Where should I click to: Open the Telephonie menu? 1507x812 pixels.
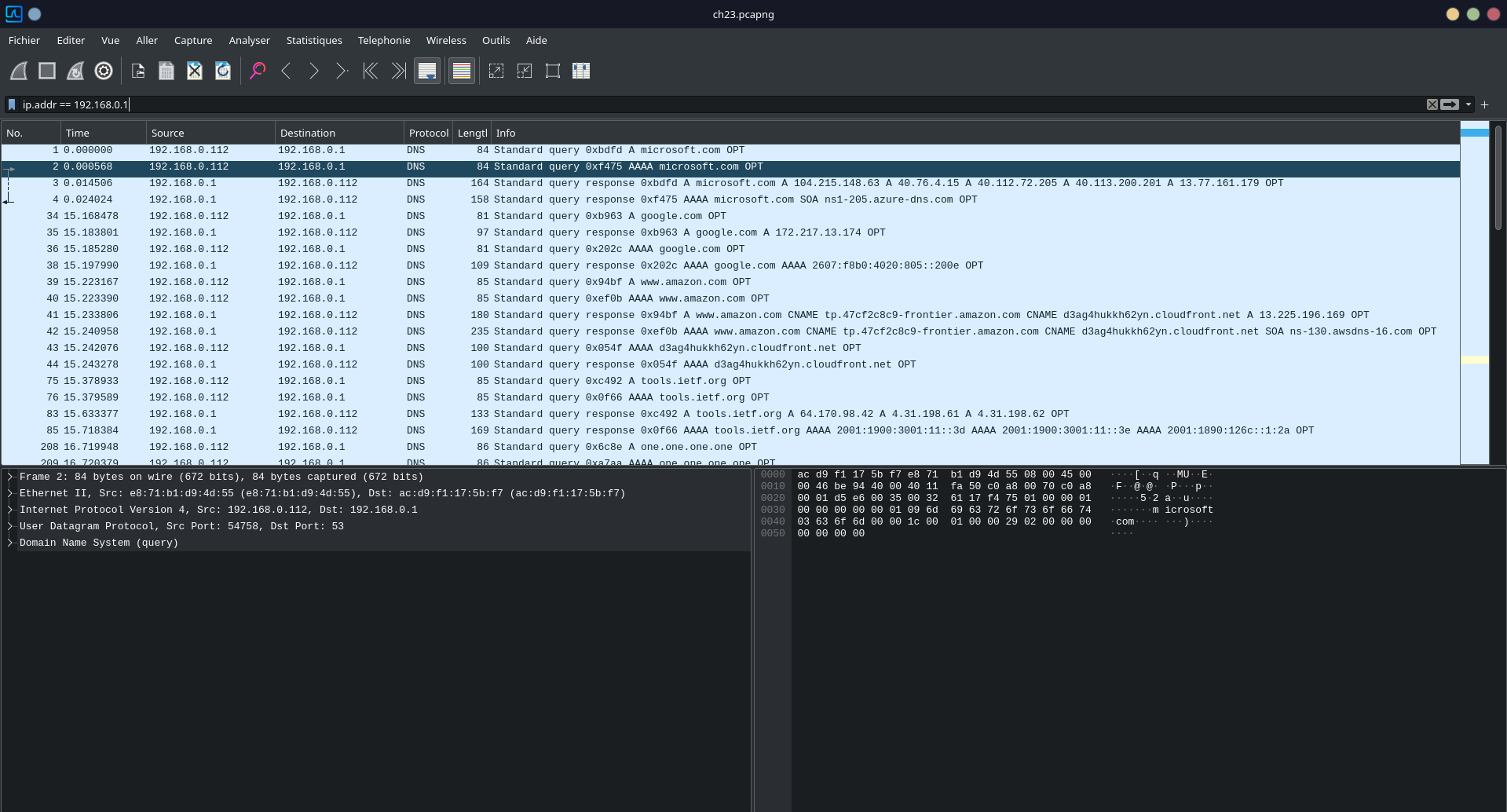[x=384, y=40]
